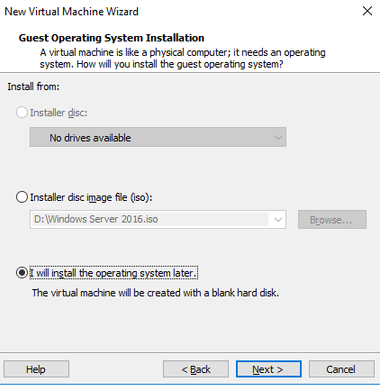Go to previous step with Back button
This screenshot has height=391, width=380.
pos(196,369)
